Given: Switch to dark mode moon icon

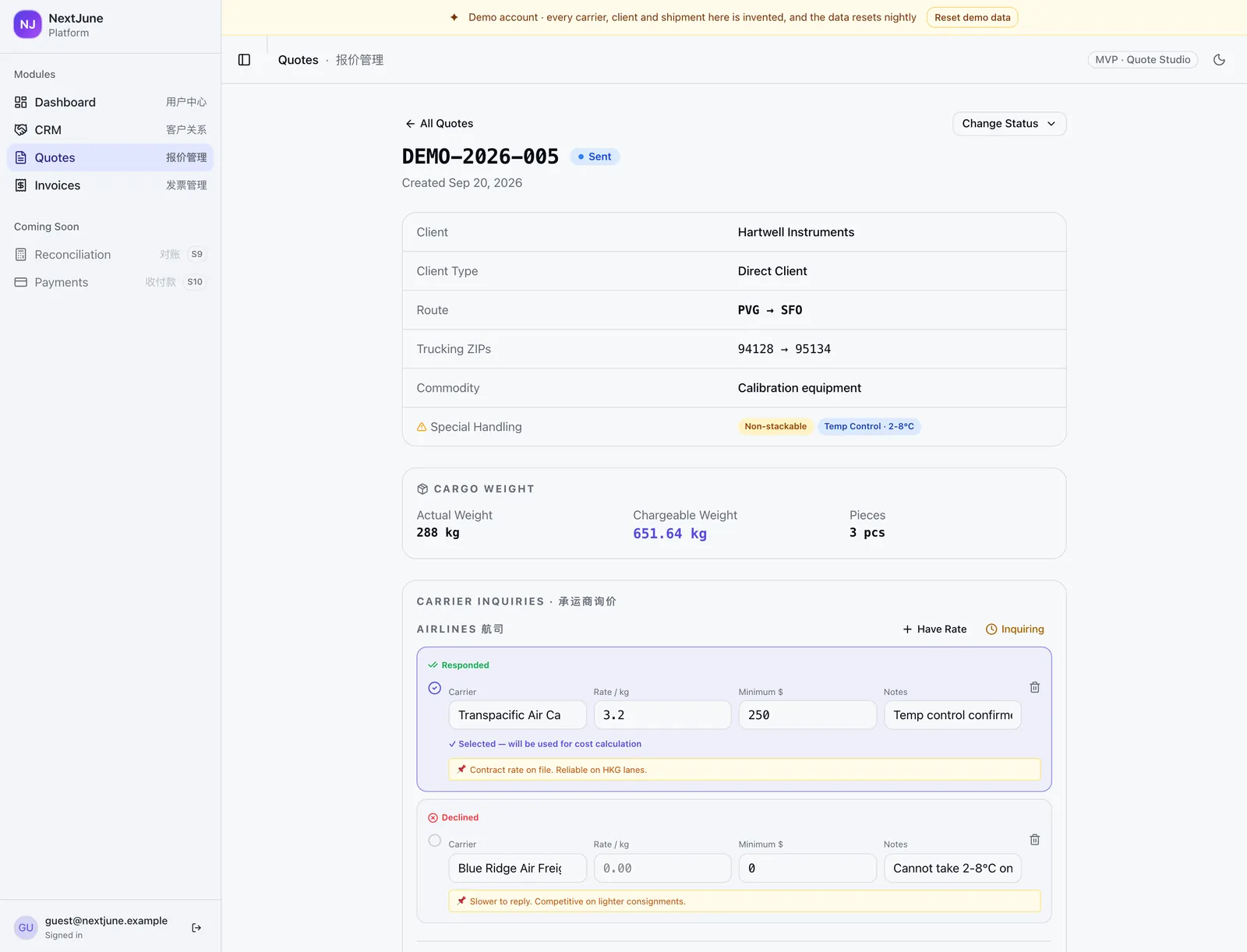Looking at the screenshot, I should tap(1219, 60).
